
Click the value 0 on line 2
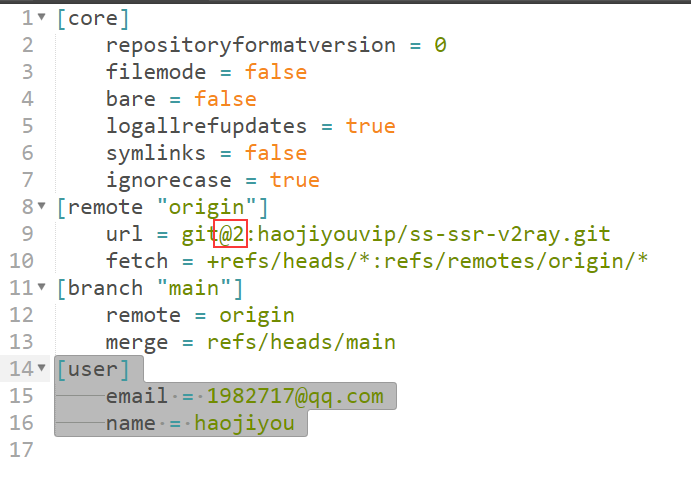[440, 45]
